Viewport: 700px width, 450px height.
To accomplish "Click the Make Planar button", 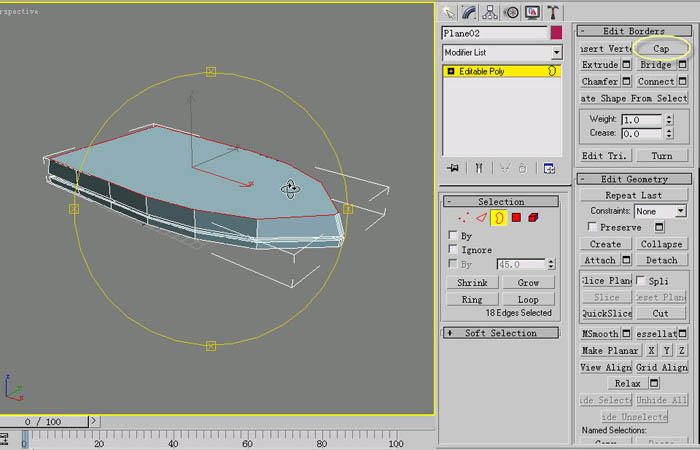I will click(610, 350).
